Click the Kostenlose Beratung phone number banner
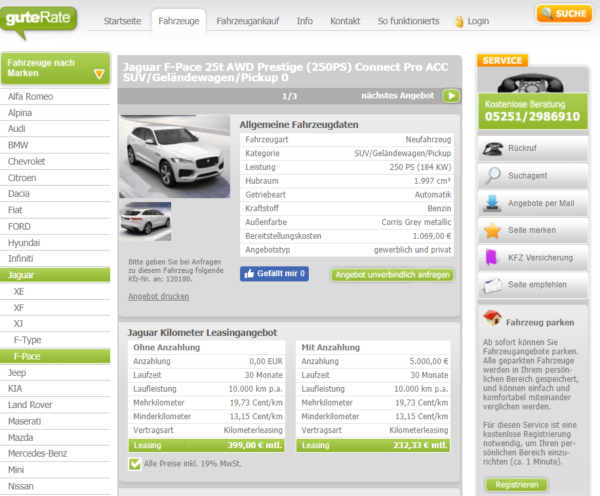This screenshot has width=600, height=496. (x=533, y=111)
